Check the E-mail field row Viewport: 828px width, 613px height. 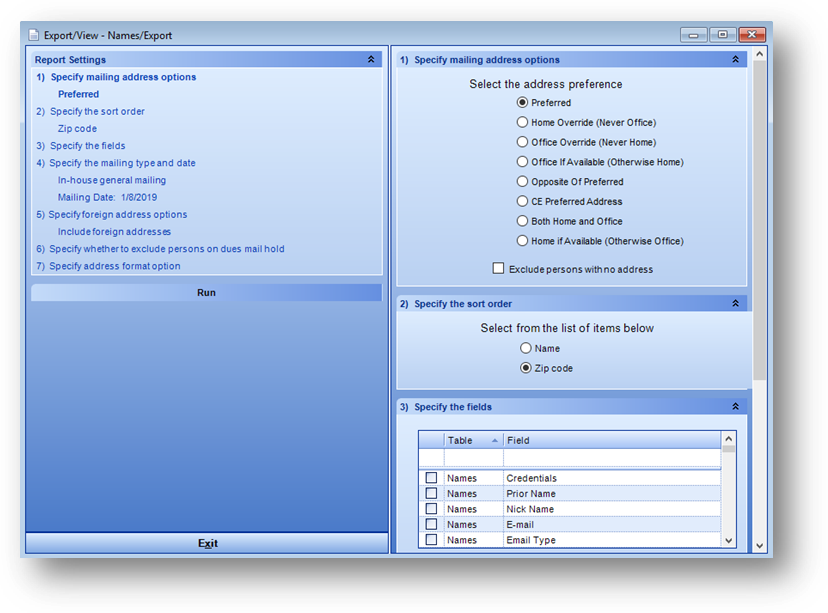(431, 524)
